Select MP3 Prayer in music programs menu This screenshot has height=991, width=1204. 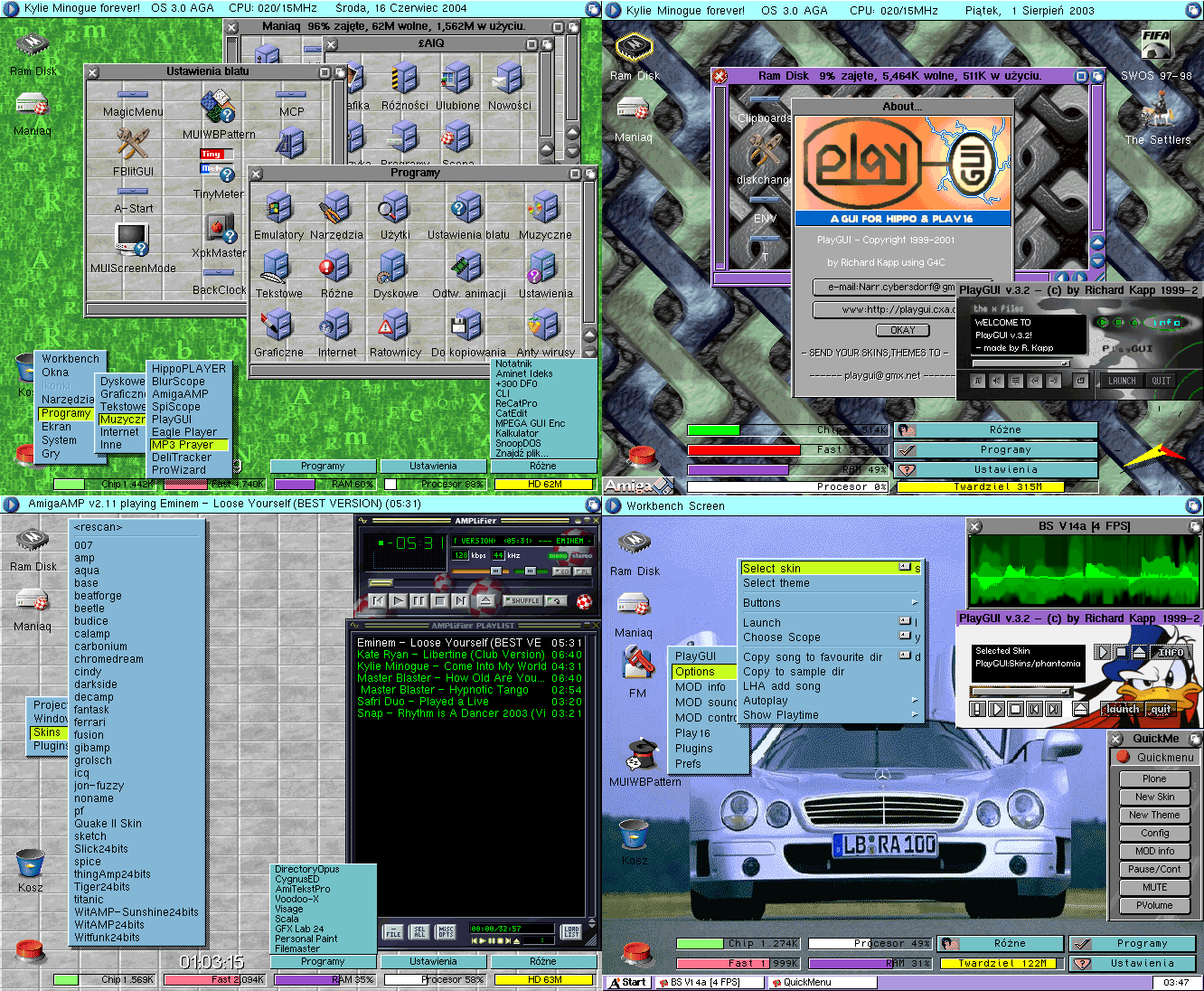pos(189,445)
